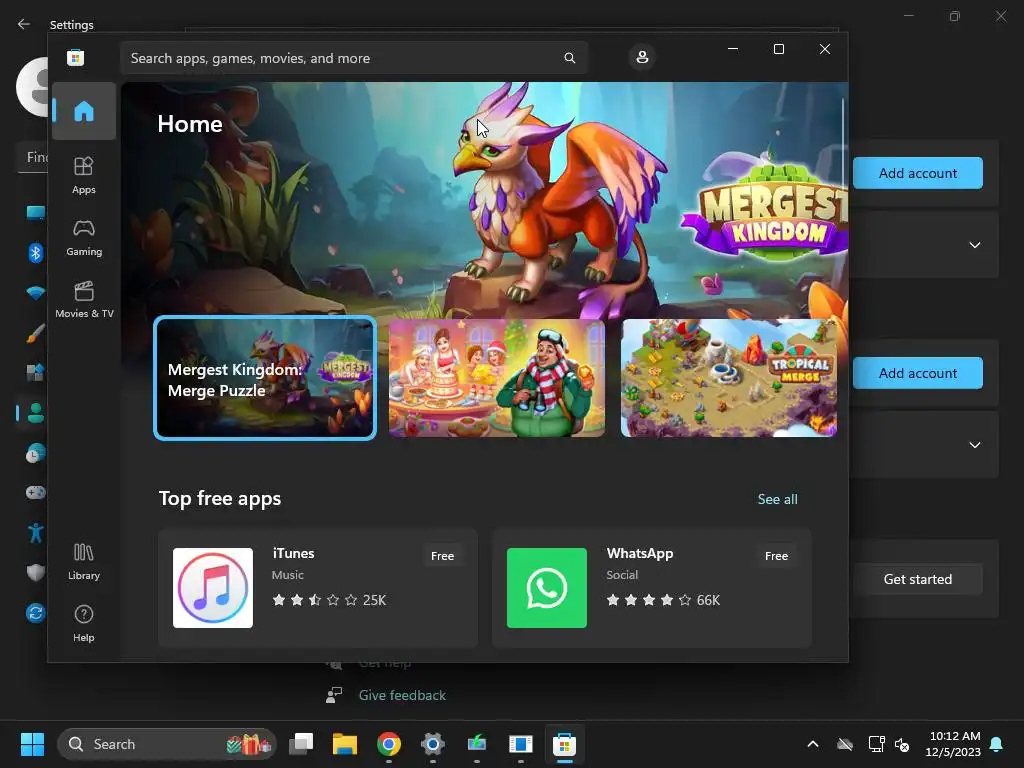
Task: Expand the first chevron section in Settings
Action: [974, 245]
